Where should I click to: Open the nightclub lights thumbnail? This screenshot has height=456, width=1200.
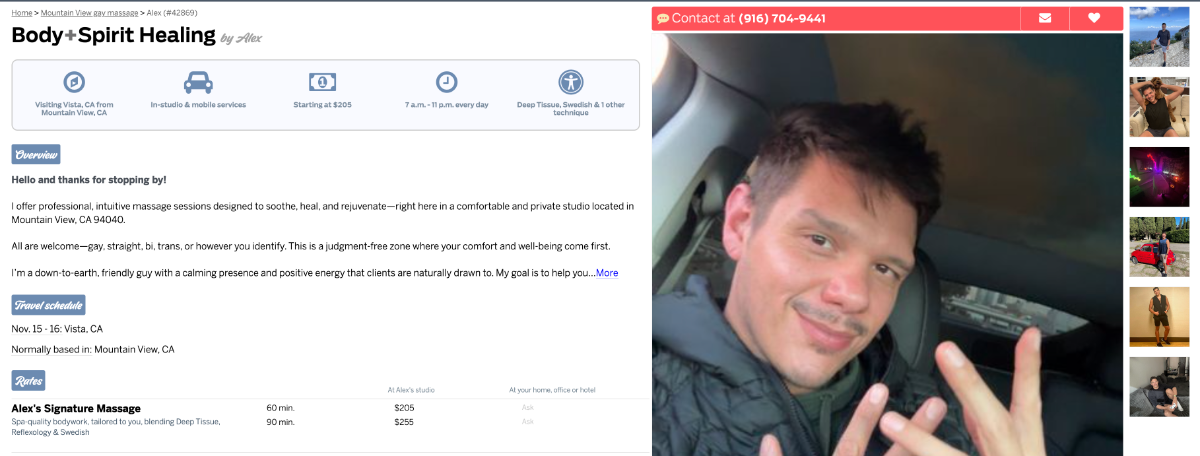(1159, 177)
